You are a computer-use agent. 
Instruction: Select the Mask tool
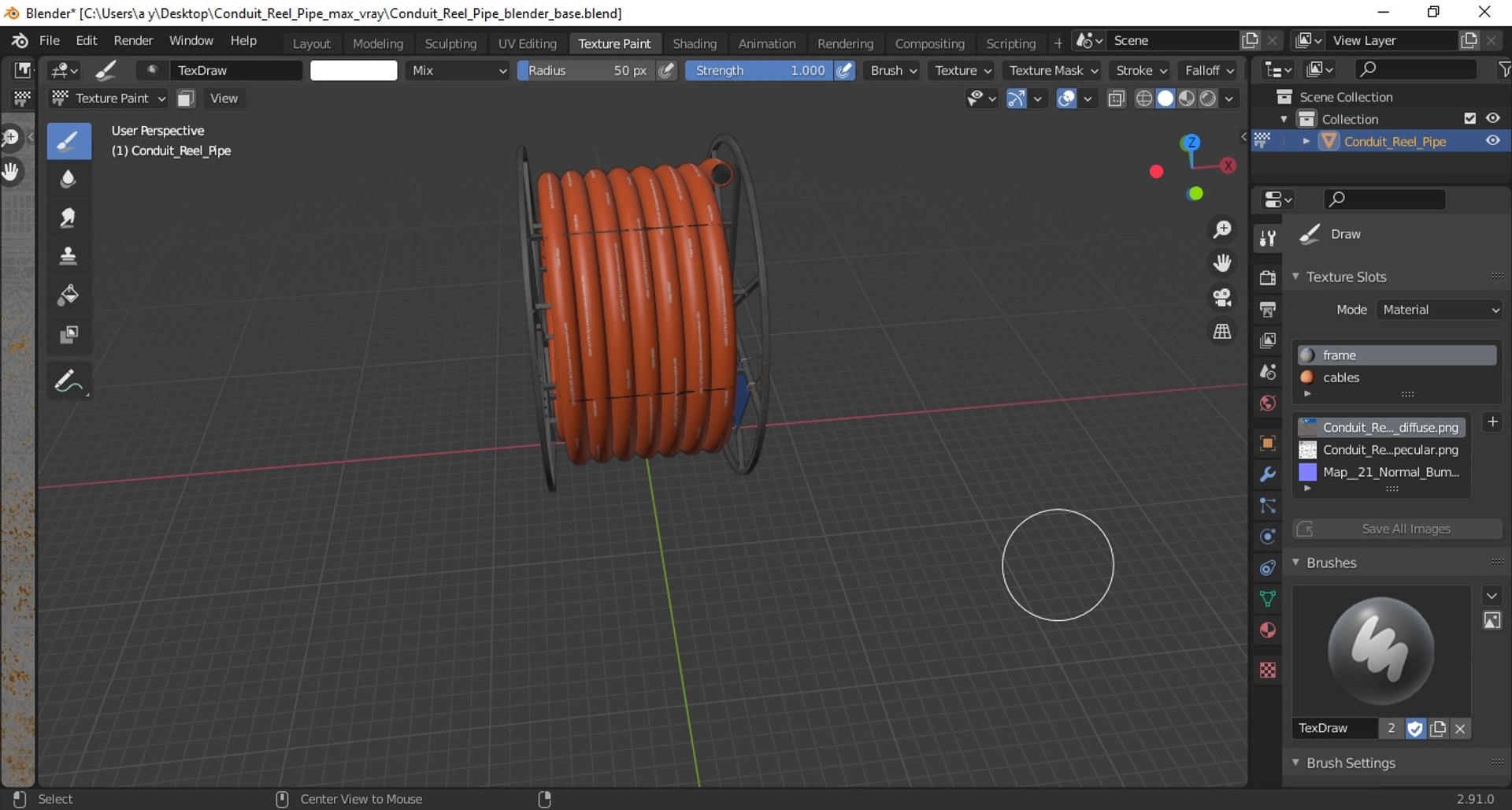(x=69, y=335)
